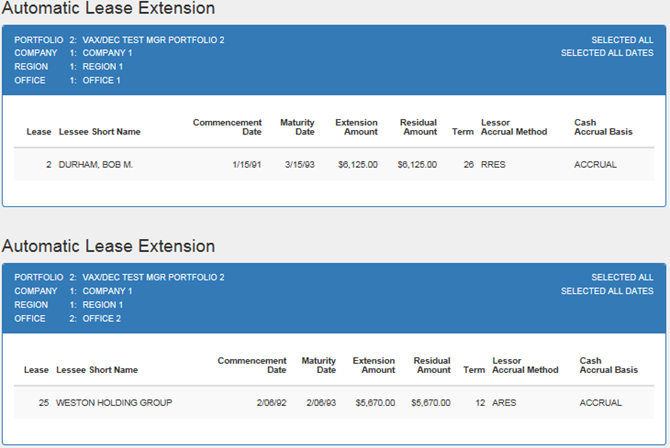Image resolution: width=670 pixels, height=448 pixels.
Task: Click Term header in second table
Action: point(474,370)
